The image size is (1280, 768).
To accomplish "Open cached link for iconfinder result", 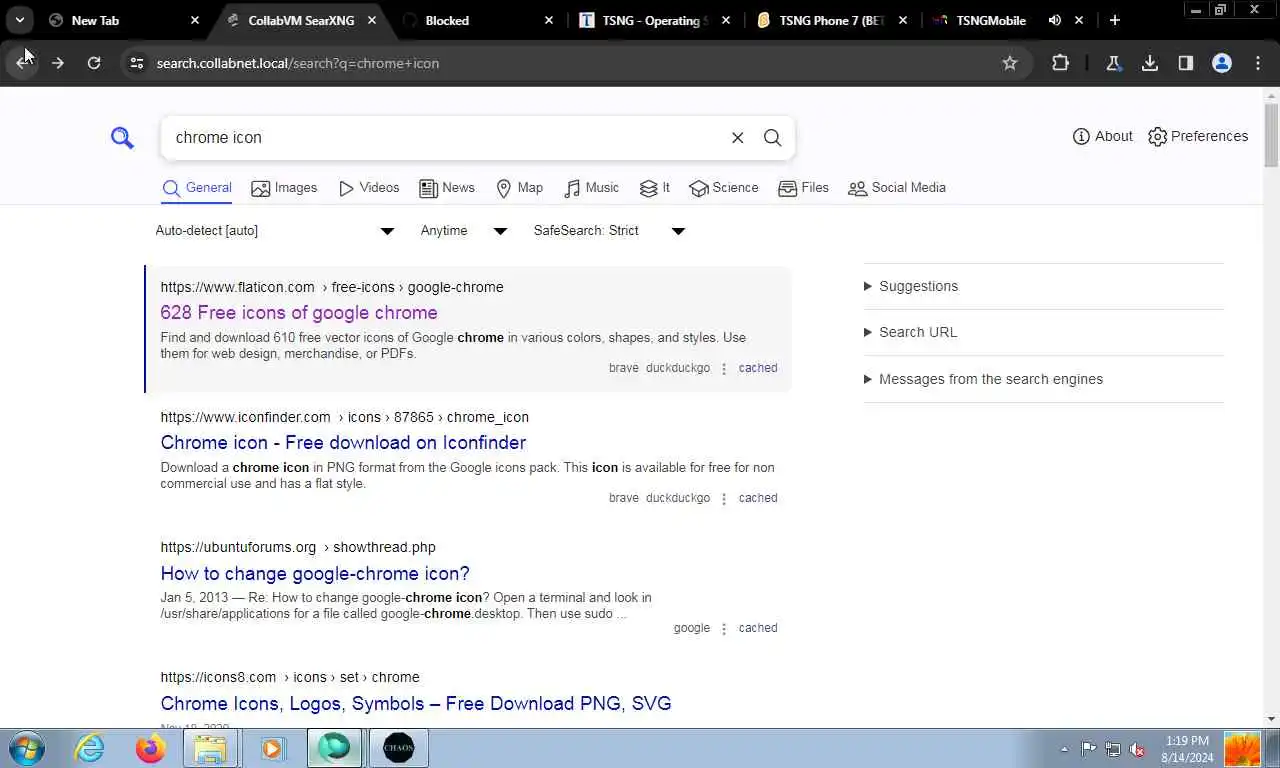I will pyautogui.click(x=758, y=498).
